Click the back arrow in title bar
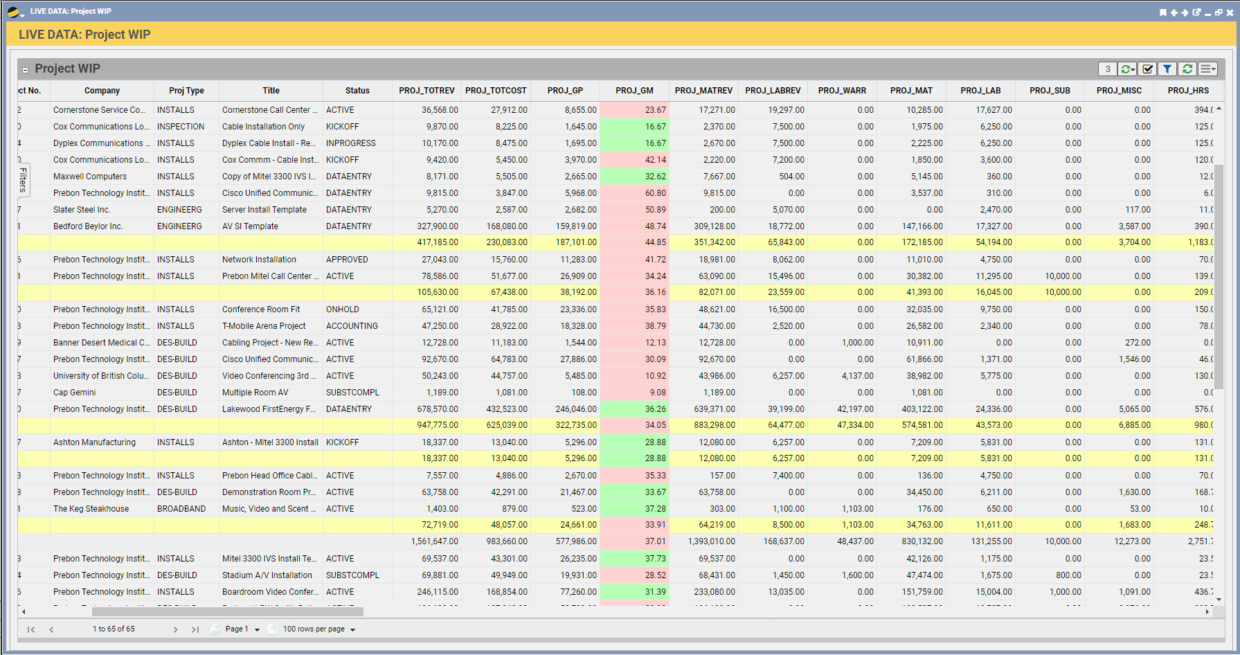The height and width of the screenshot is (655, 1240). click(1174, 12)
